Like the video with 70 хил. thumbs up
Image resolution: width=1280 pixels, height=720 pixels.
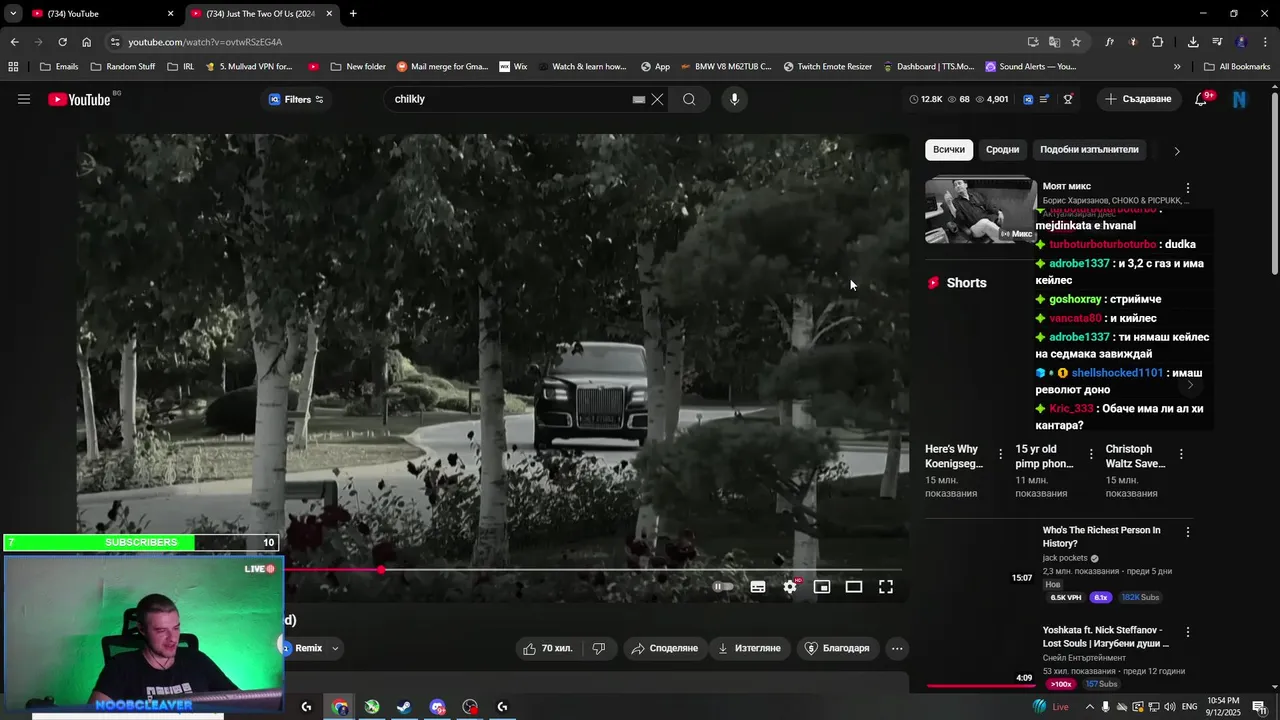click(x=548, y=648)
